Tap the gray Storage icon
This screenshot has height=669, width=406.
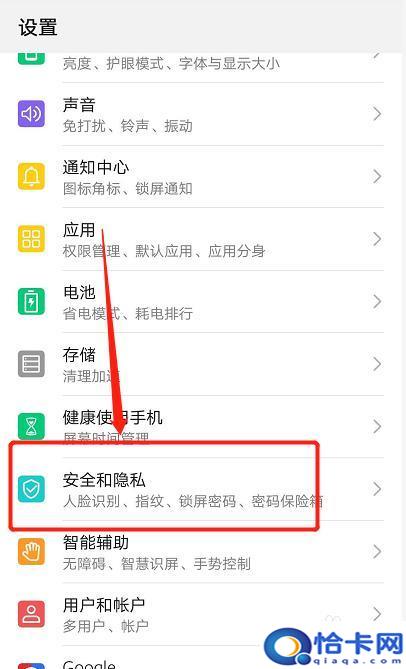31,364
